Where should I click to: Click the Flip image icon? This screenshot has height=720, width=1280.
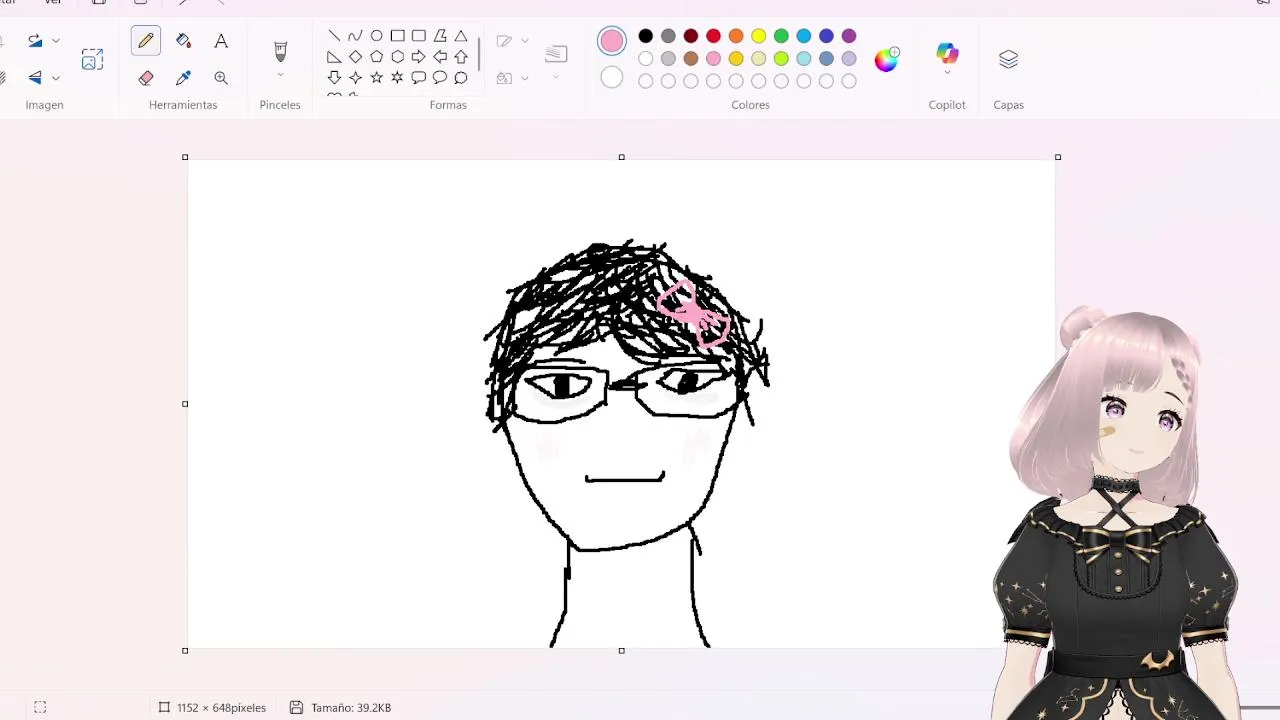coord(35,78)
